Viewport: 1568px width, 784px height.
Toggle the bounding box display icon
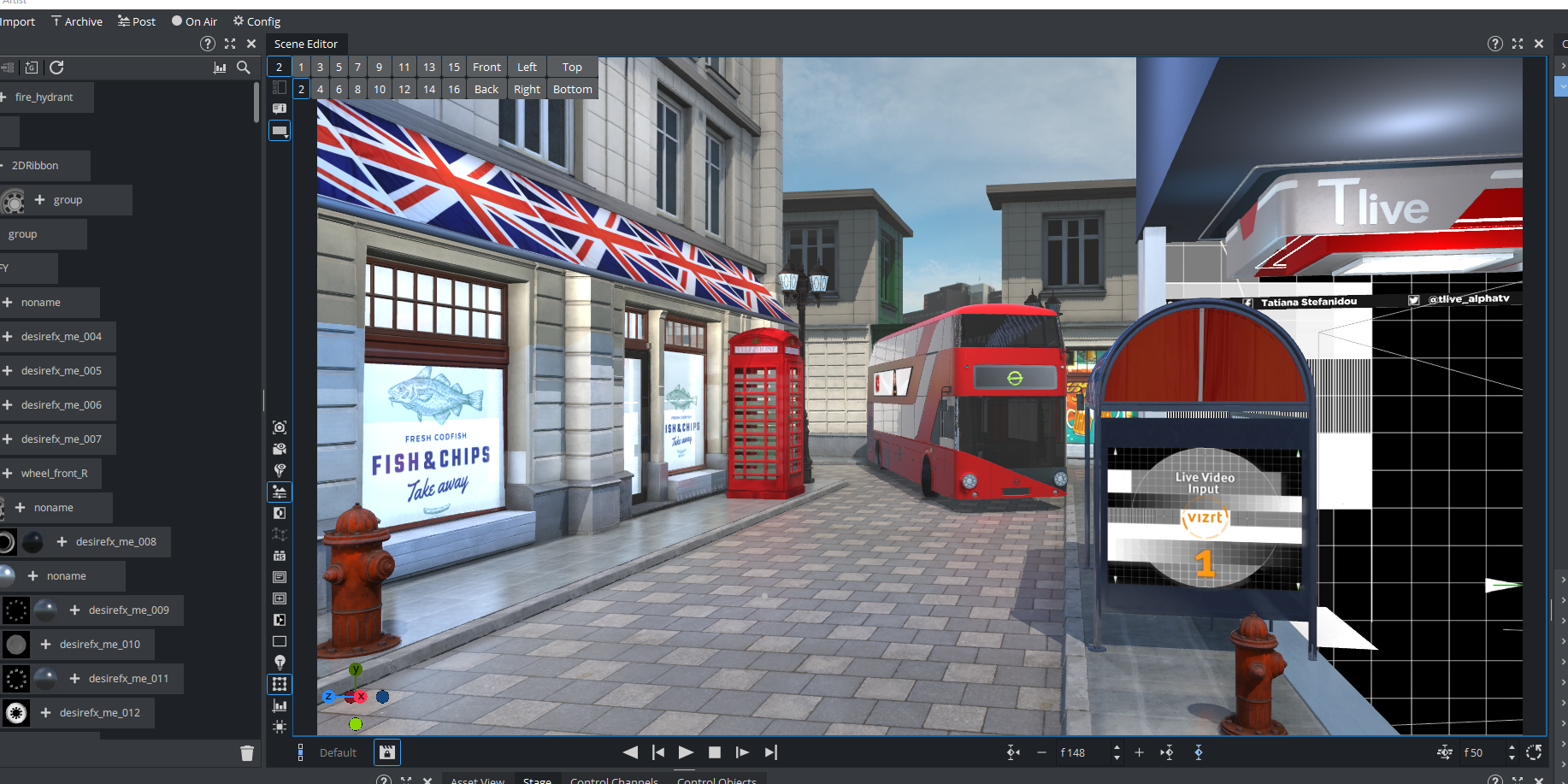click(280, 684)
